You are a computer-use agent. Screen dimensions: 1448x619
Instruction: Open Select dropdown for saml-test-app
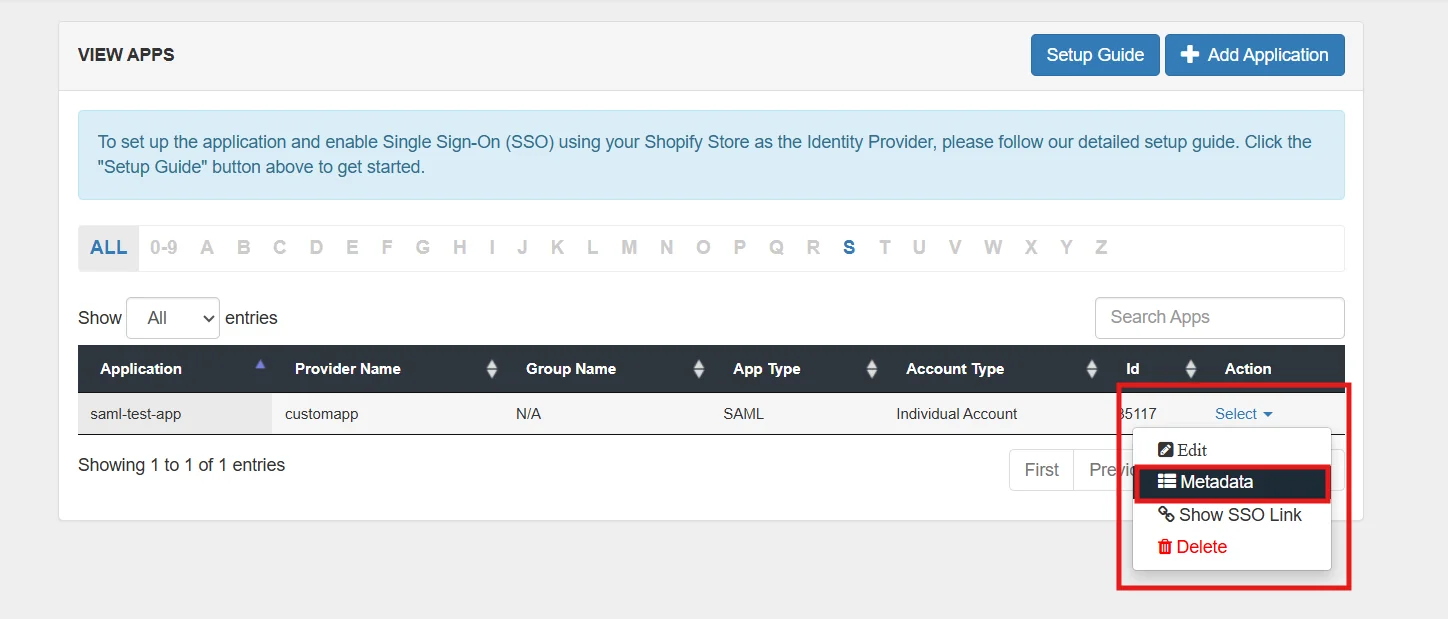(x=1244, y=414)
